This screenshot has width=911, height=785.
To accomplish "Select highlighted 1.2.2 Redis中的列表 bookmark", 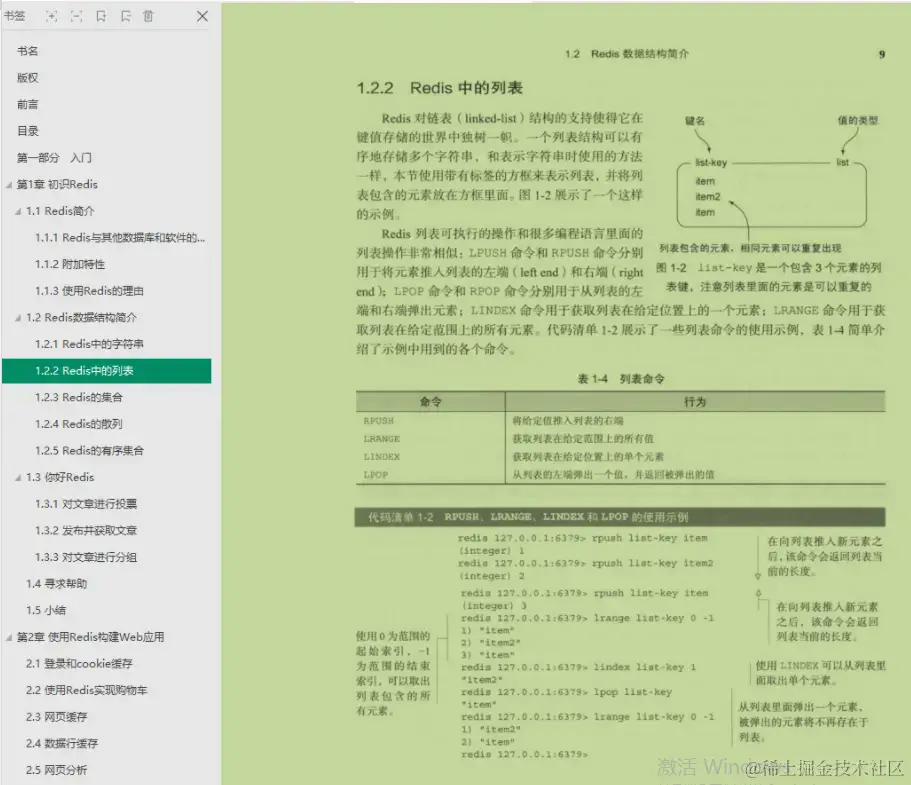I will coord(106,371).
